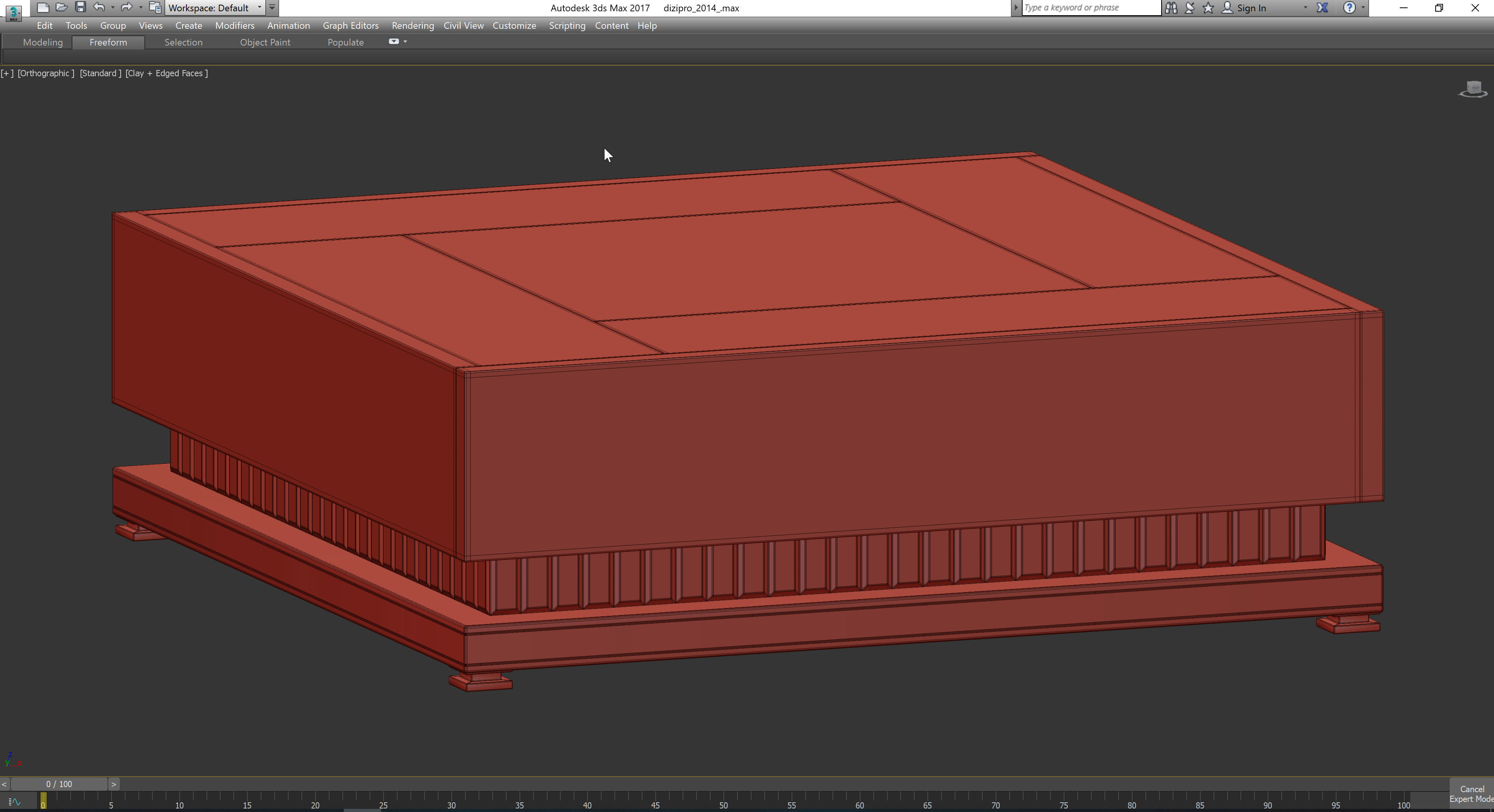
Task: Open the Animation menu
Action: [288, 26]
